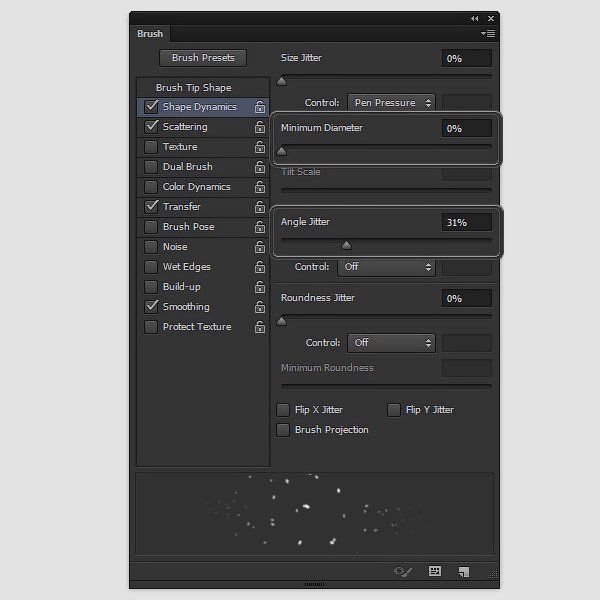This screenshot has width=600, height=600.
Task: Select the Transfer label in options list
Action: click(x=182, y=207)
